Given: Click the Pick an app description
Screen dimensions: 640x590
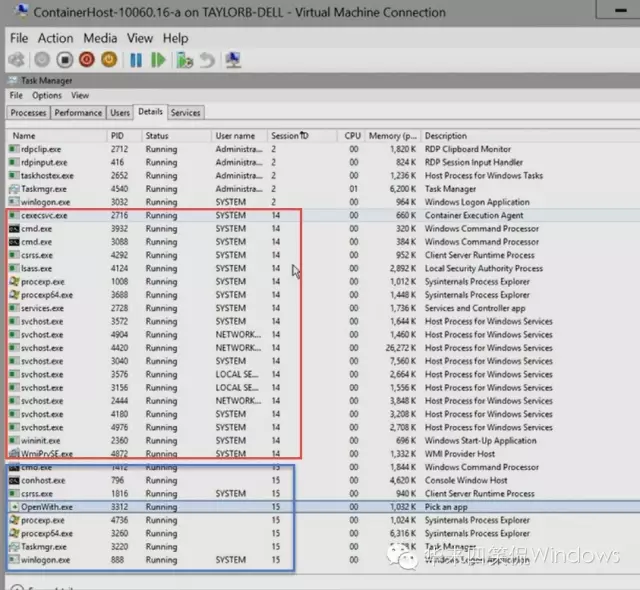Looking at the screenshot, I should 446,507.
